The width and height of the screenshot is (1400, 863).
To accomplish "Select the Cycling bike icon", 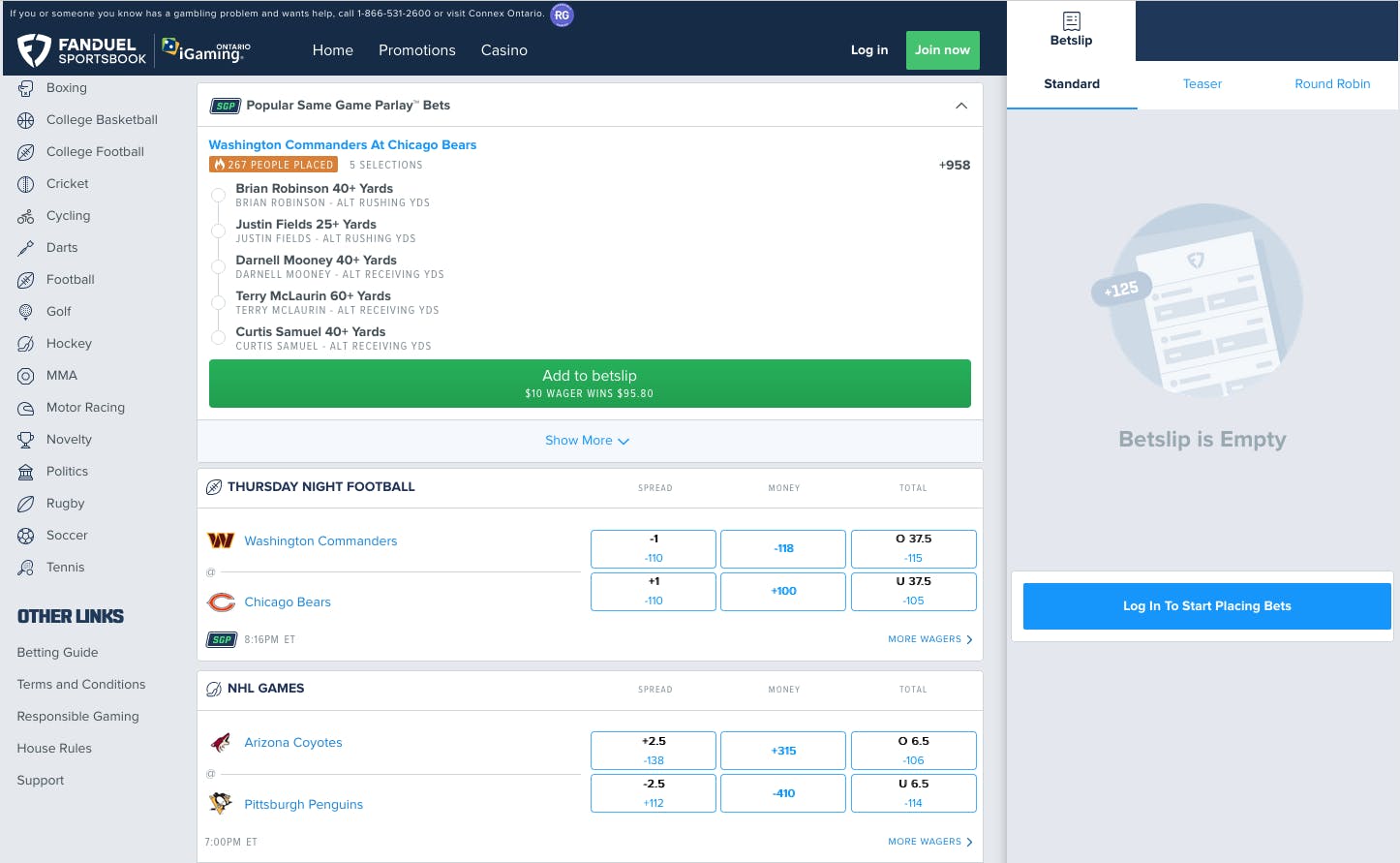I will [x=26, y=216].
